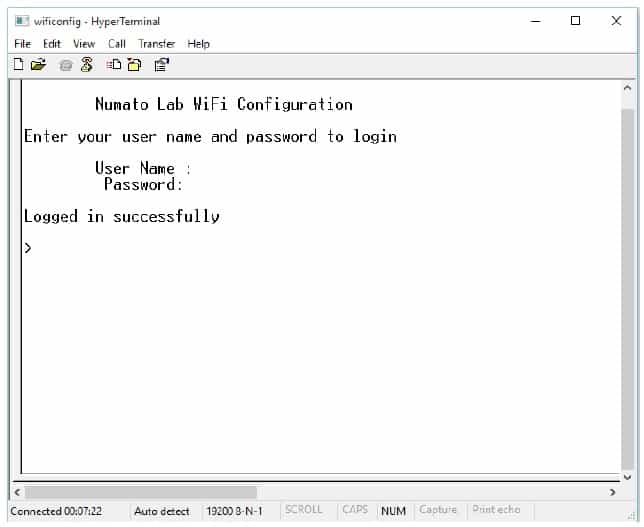Expand the View menu
The image size is (644, 527).
(84, 44)
